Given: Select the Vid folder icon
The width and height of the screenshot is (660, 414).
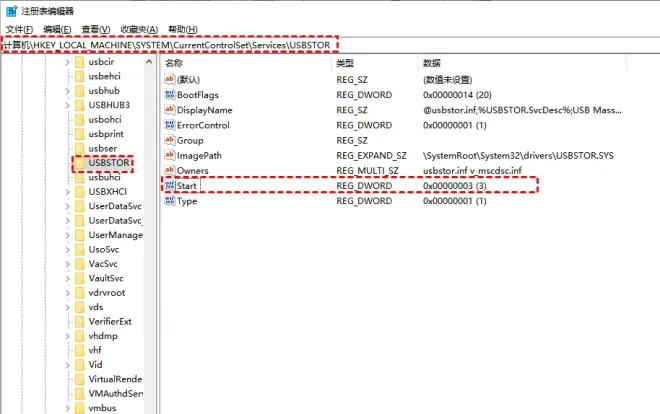Looking at the screenshot, I should pos(80,365).
